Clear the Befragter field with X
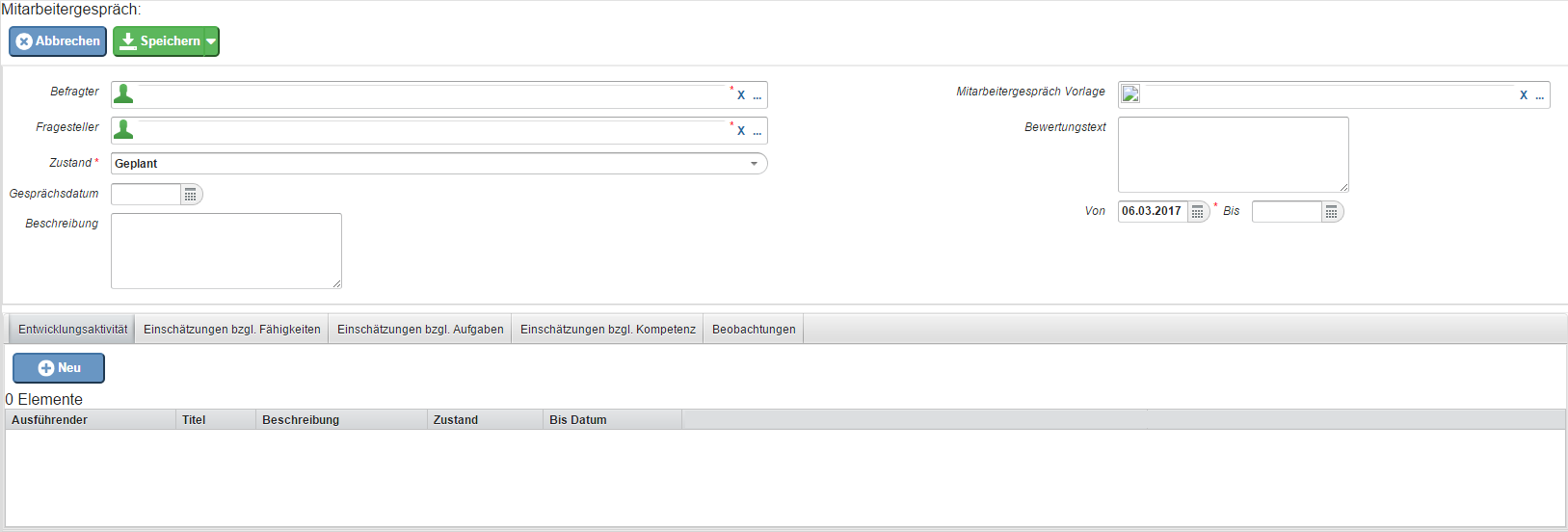Screen dimensions: 1568x532 tap(741, 95)
